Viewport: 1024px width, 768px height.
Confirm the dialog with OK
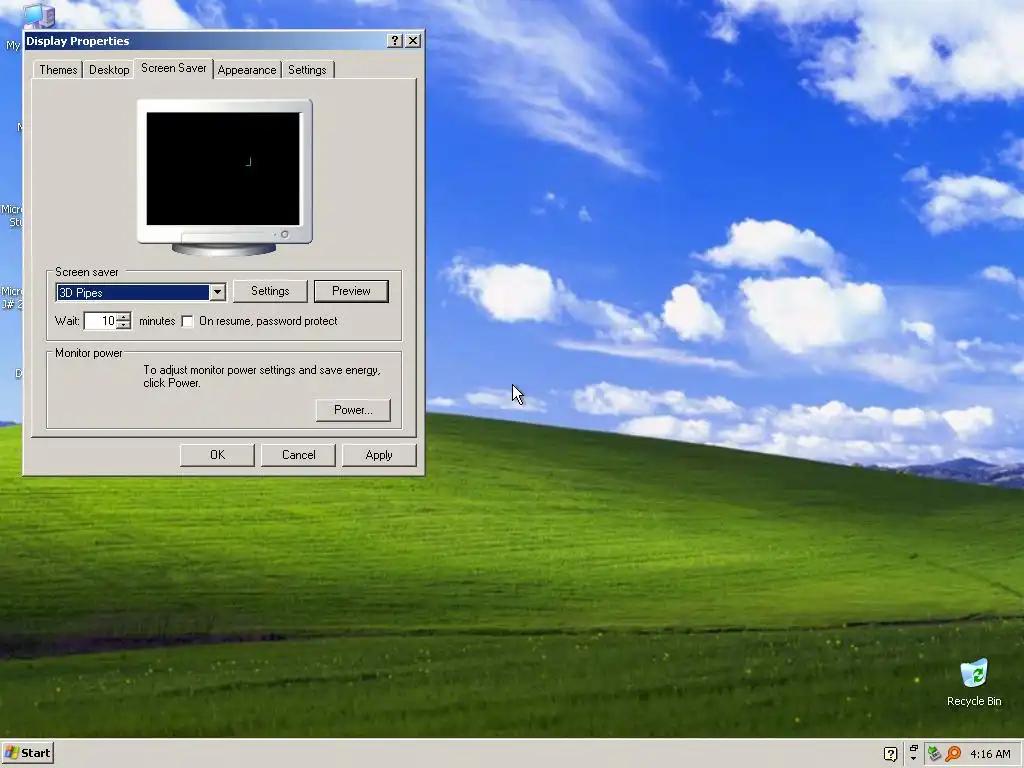pos(217,455)
